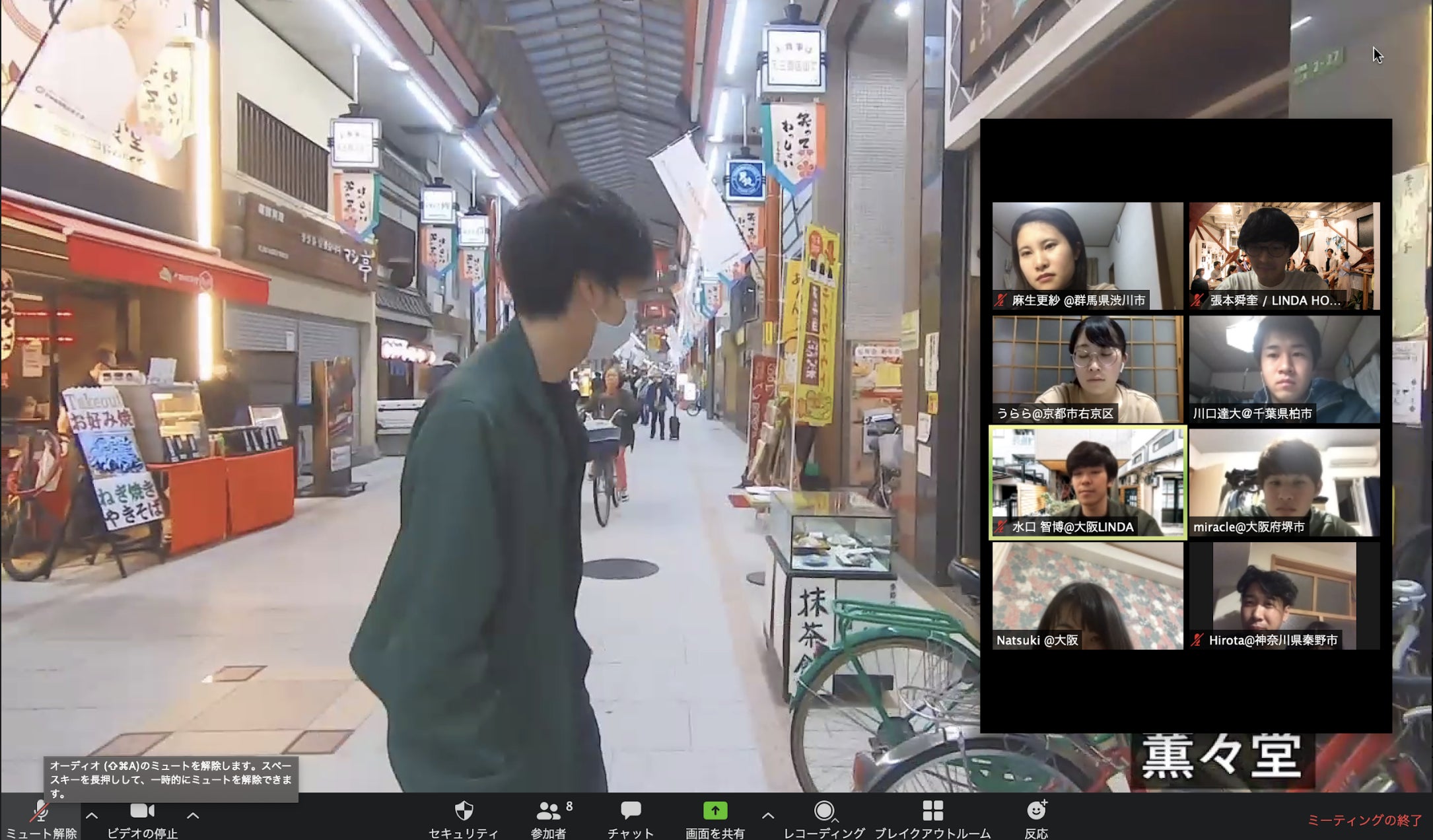Open the Participants panel
The width and height of the screenshot is (1433, 840).
pyautogui.click(x=548, y=812)
